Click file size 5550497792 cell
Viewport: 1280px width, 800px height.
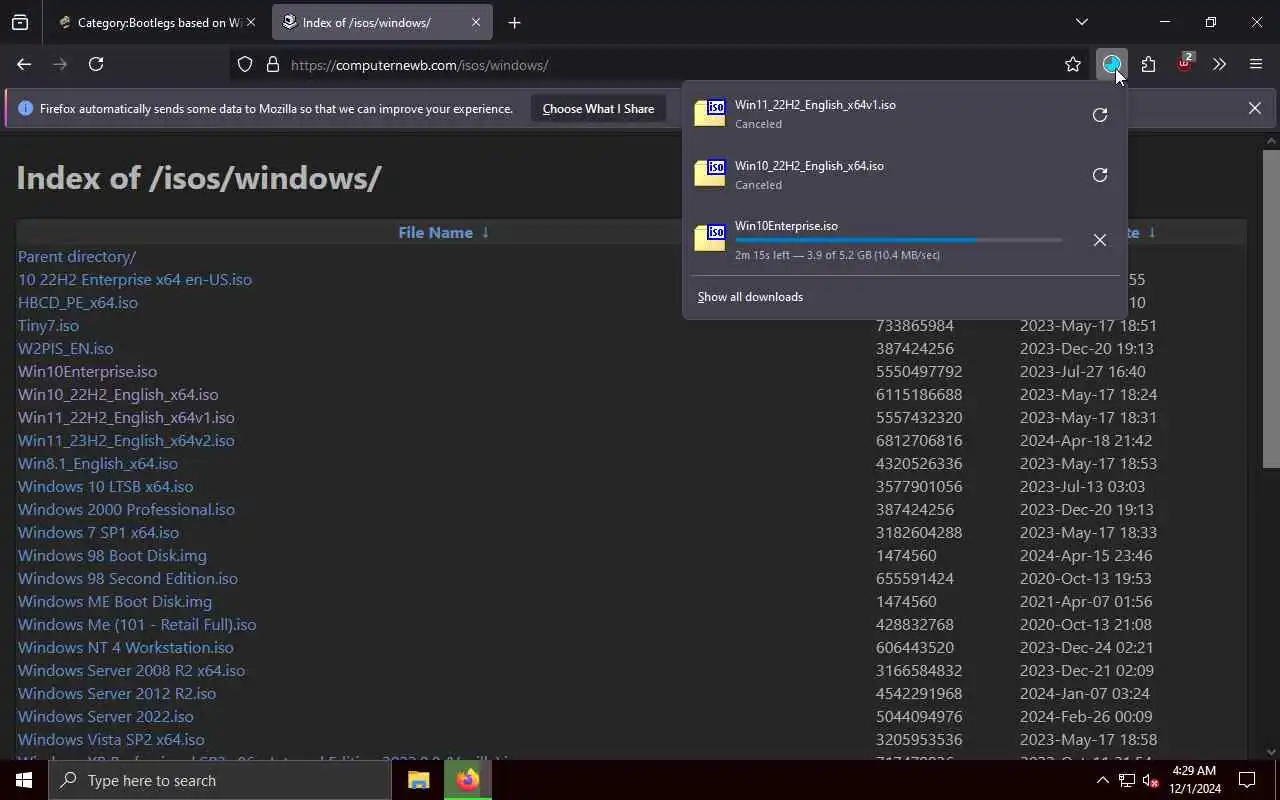pos(919,371)
